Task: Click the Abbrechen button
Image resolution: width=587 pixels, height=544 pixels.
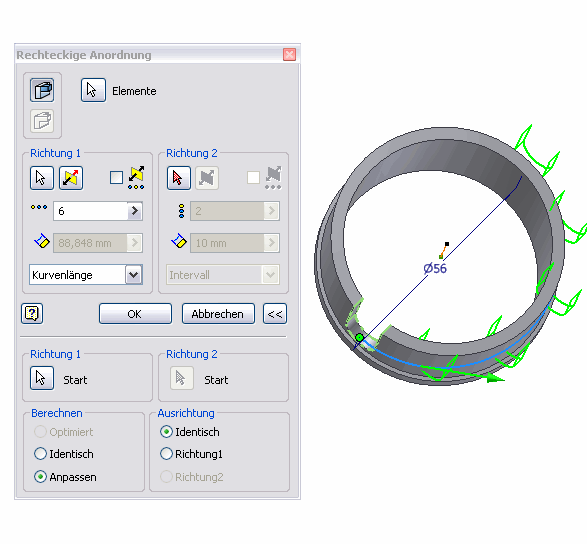Action: coord(218,314)
